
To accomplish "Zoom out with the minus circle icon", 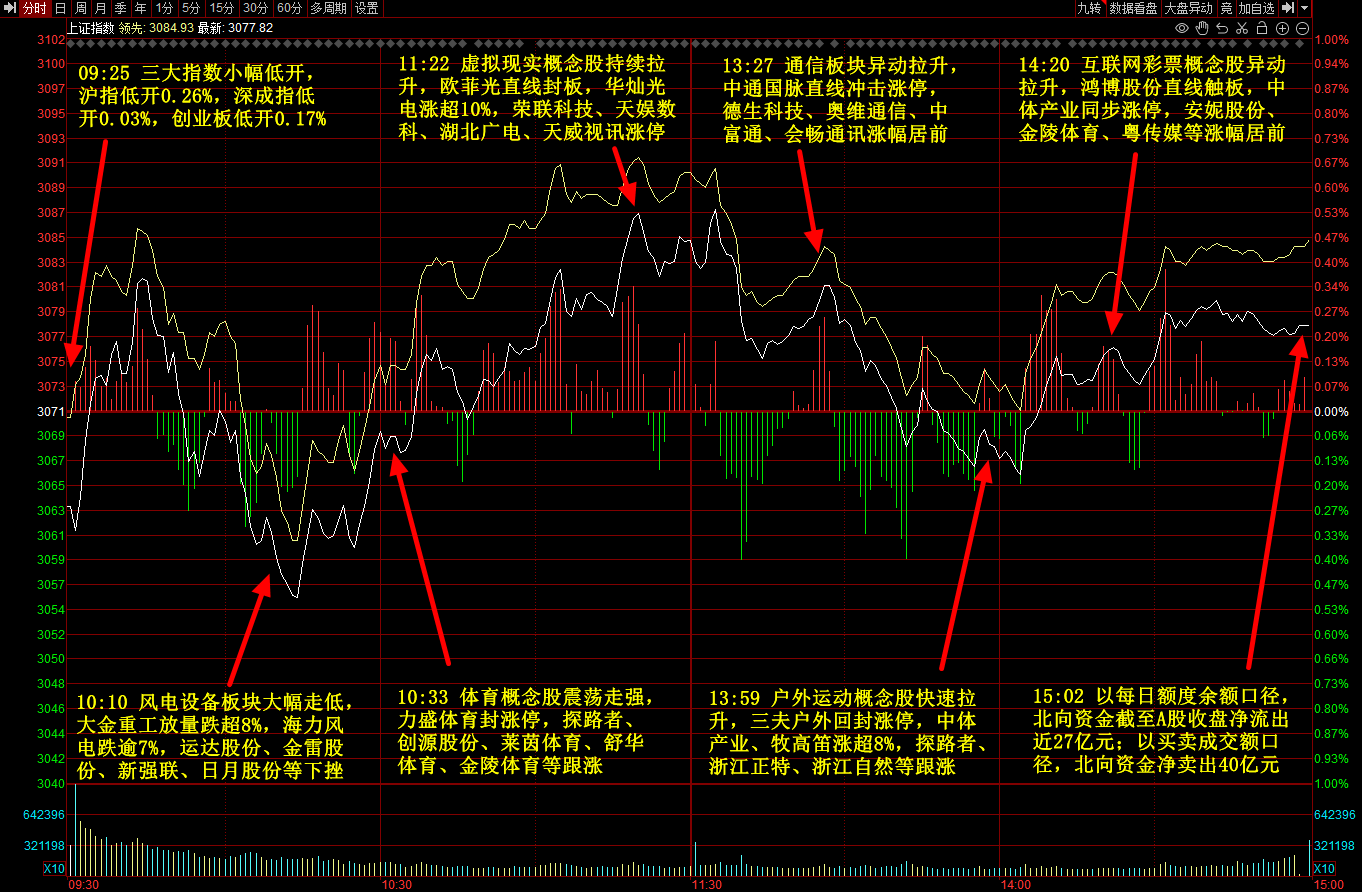I will click(1302, 29).
